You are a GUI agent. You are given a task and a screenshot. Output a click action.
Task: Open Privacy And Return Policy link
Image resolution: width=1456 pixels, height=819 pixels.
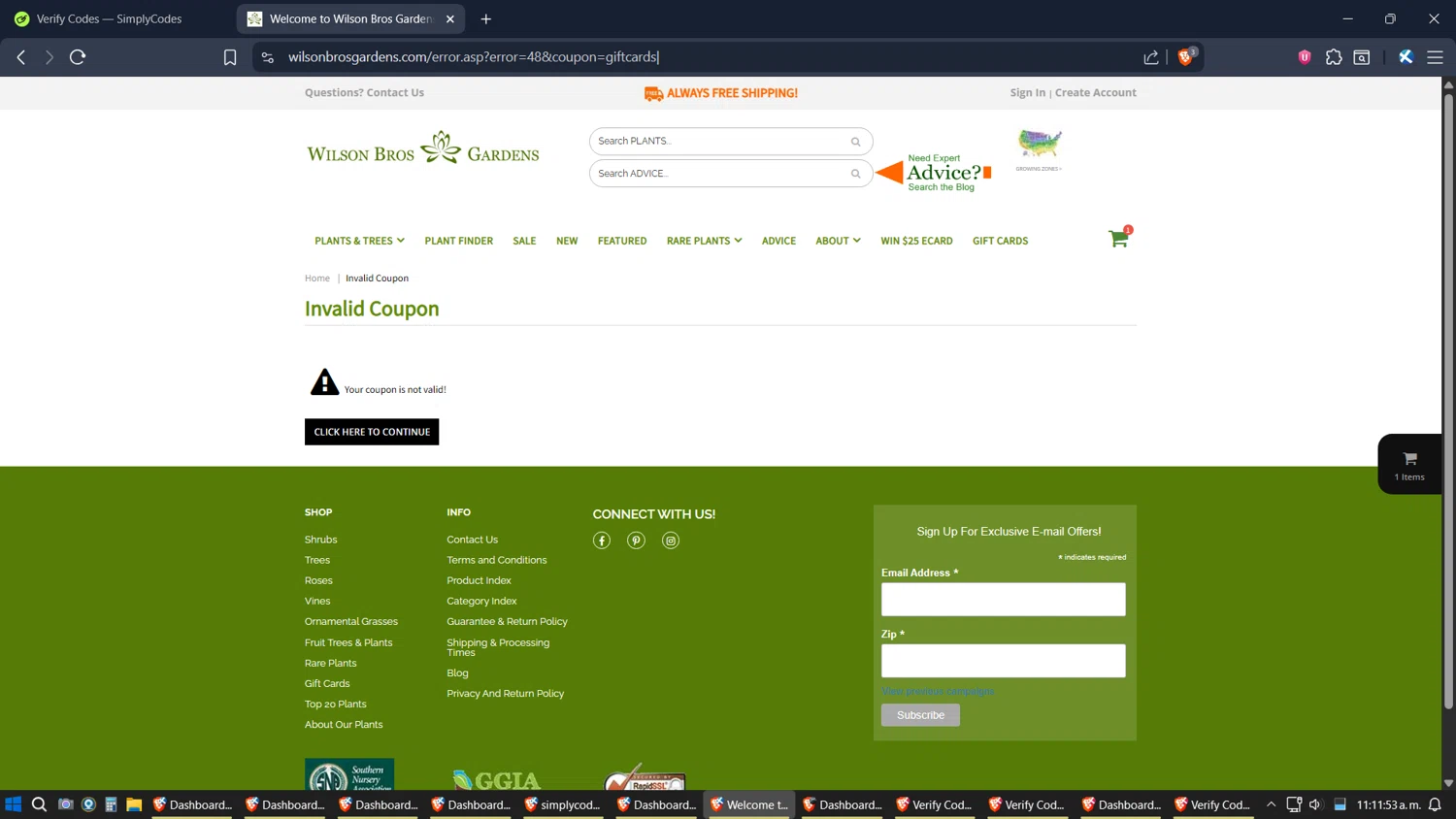(x=505, y=694)
